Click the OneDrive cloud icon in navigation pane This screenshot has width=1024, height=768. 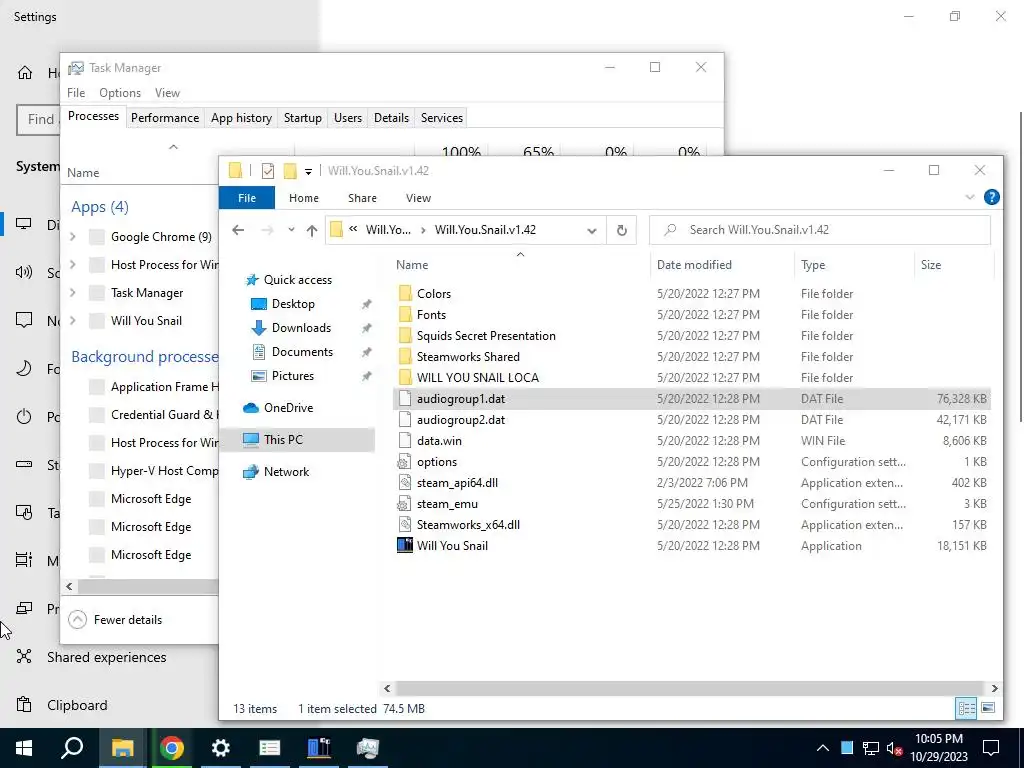251,408
